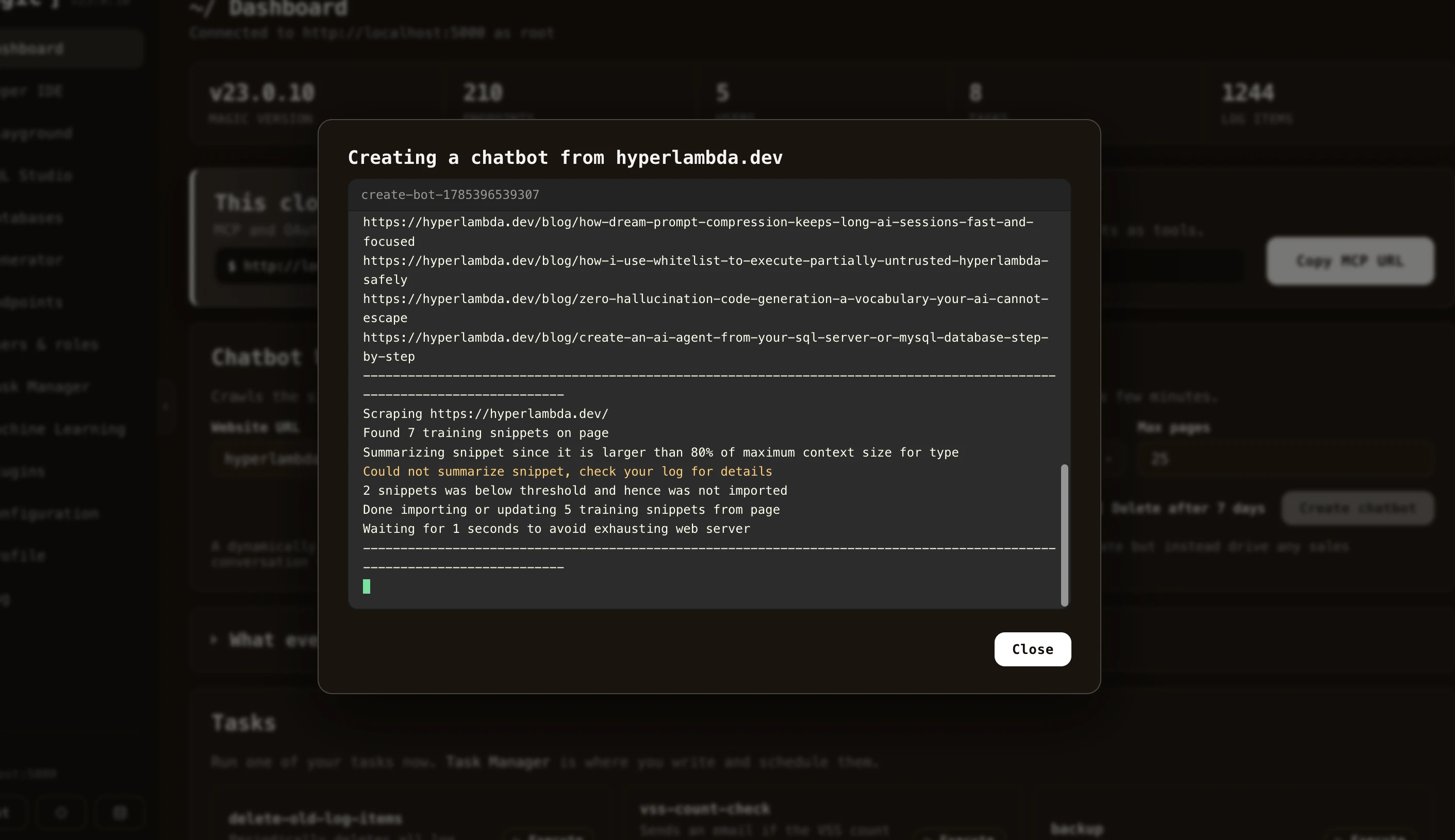Screen dimensions: 1455x840
Task: Click the Task Manager link in the Tasks description
Action: (x=498, y=762)
